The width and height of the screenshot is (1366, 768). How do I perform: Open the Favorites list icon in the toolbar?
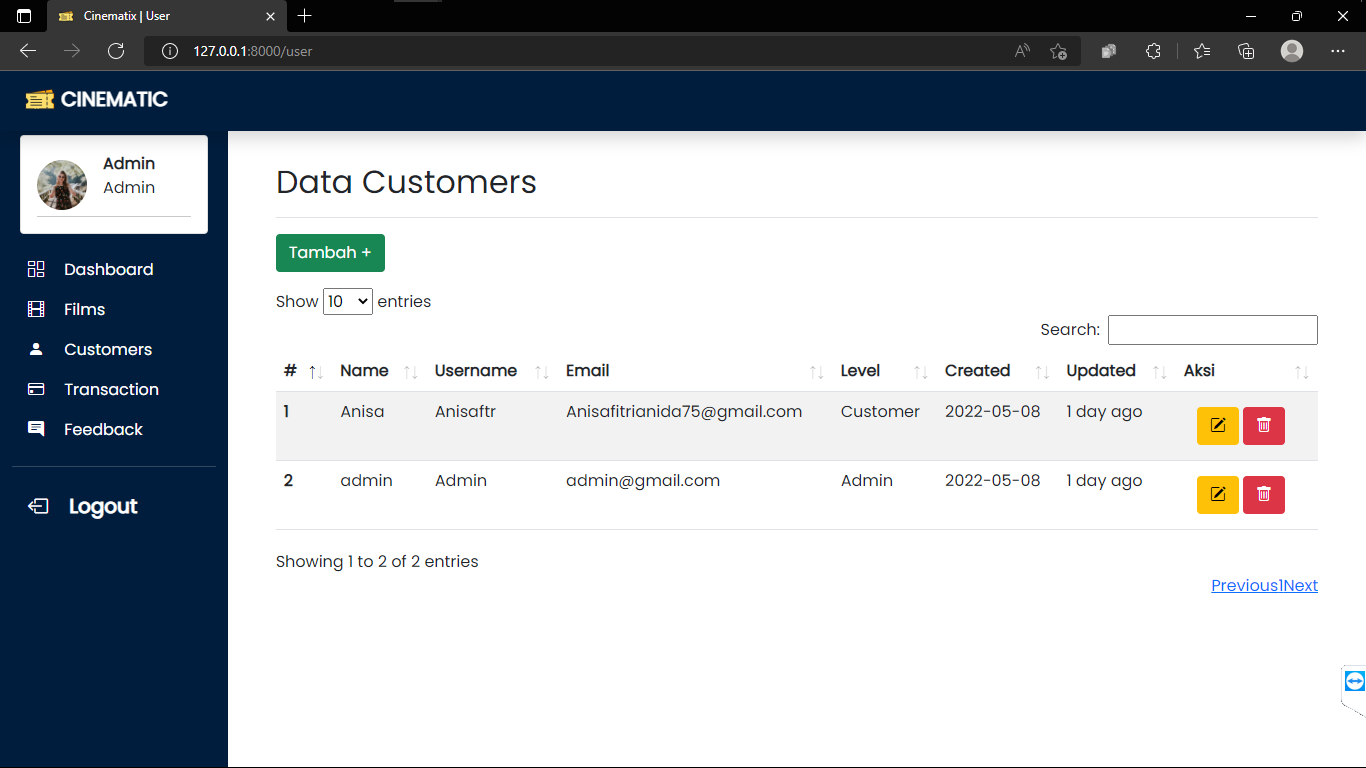[1202, 51]
